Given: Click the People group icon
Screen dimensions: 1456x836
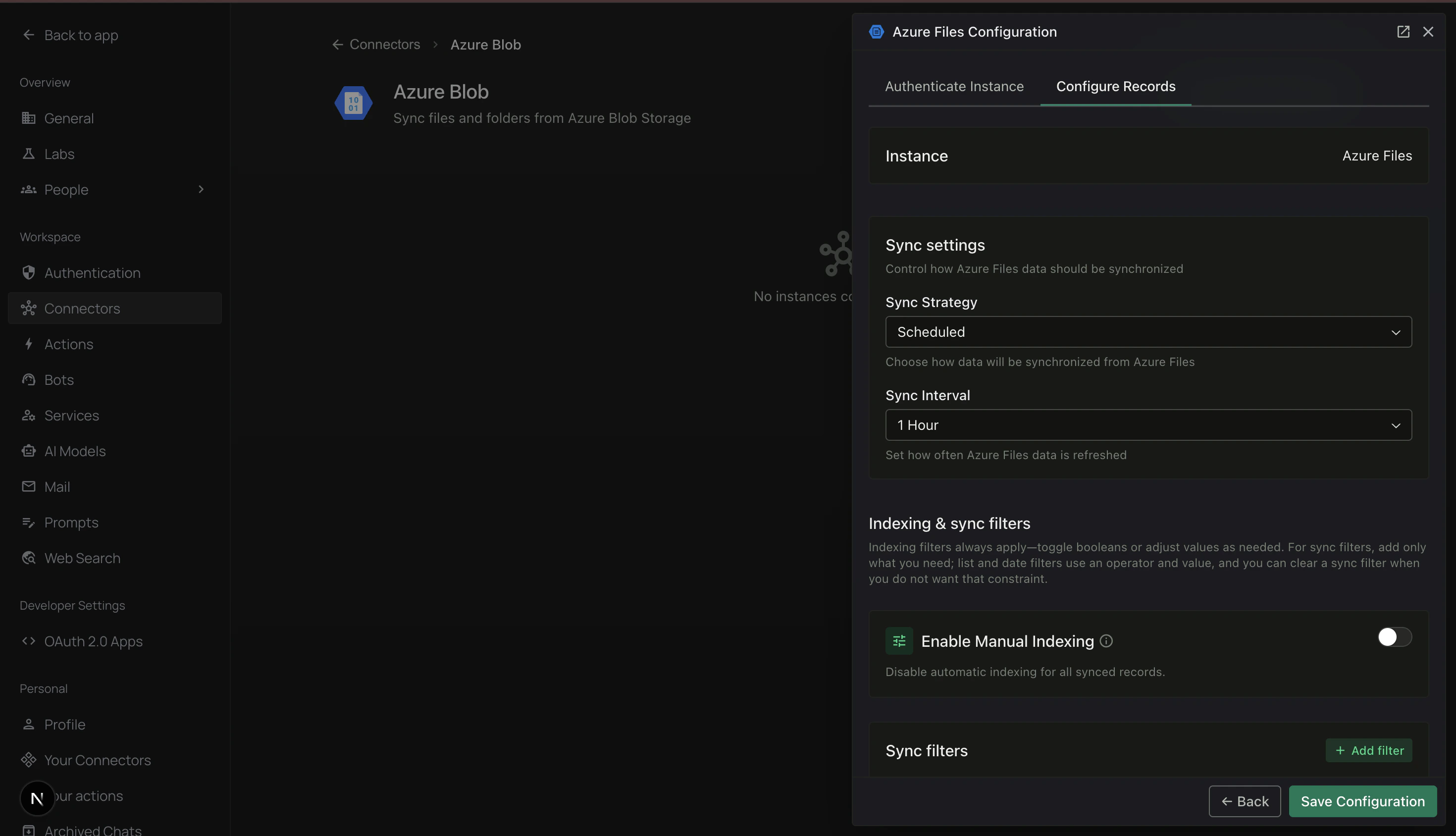Looking at the screenshot, I should tap(29, 190).
